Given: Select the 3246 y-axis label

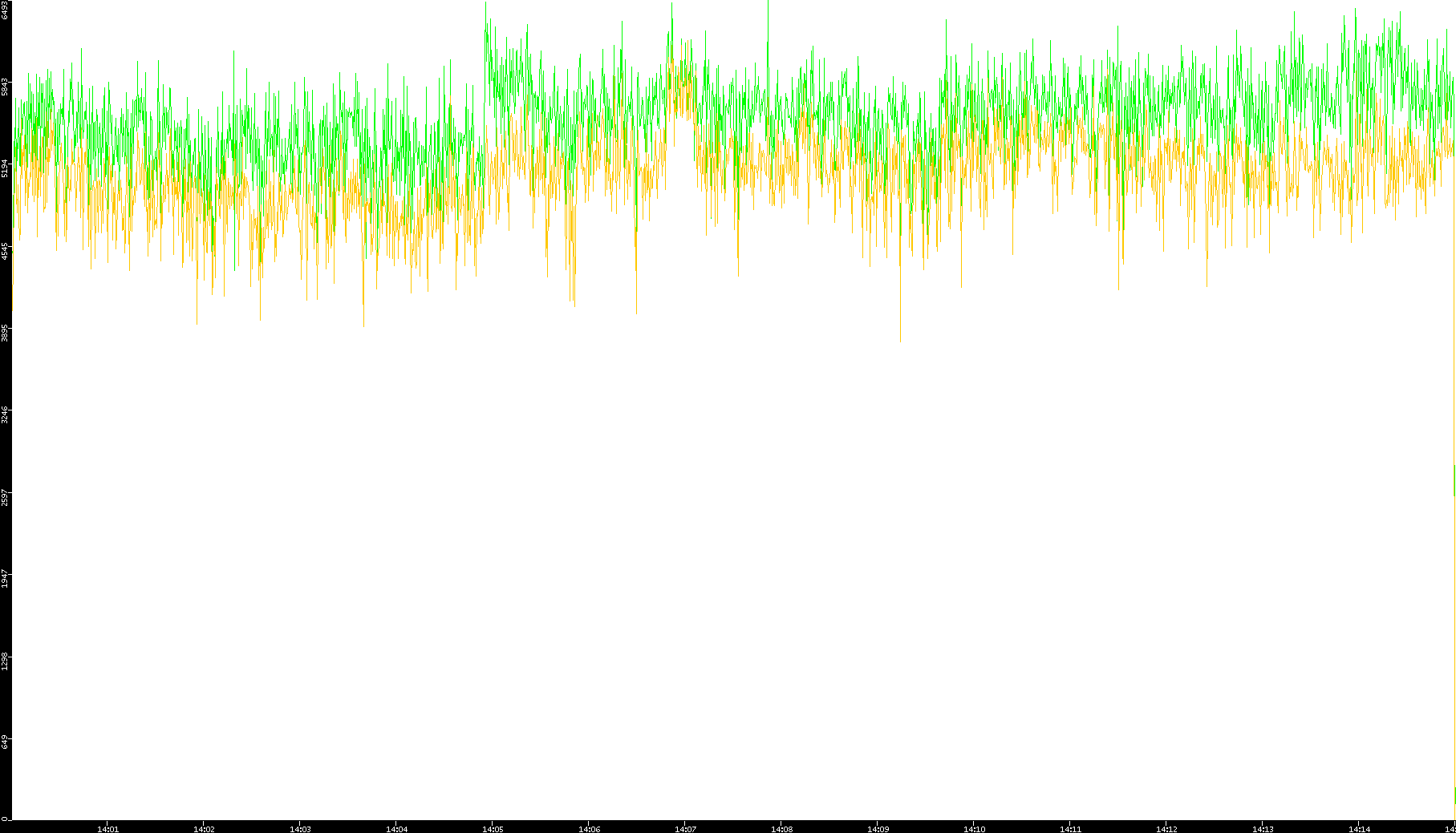Looking at the screenshot, I should click(x=5, y=414).
